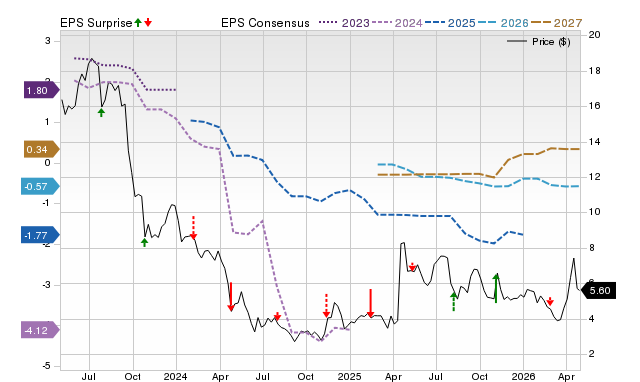Viewport: 640px width, 382px height.
Task: Click the 2026 legend entry
Action: [x=503, y=23]
